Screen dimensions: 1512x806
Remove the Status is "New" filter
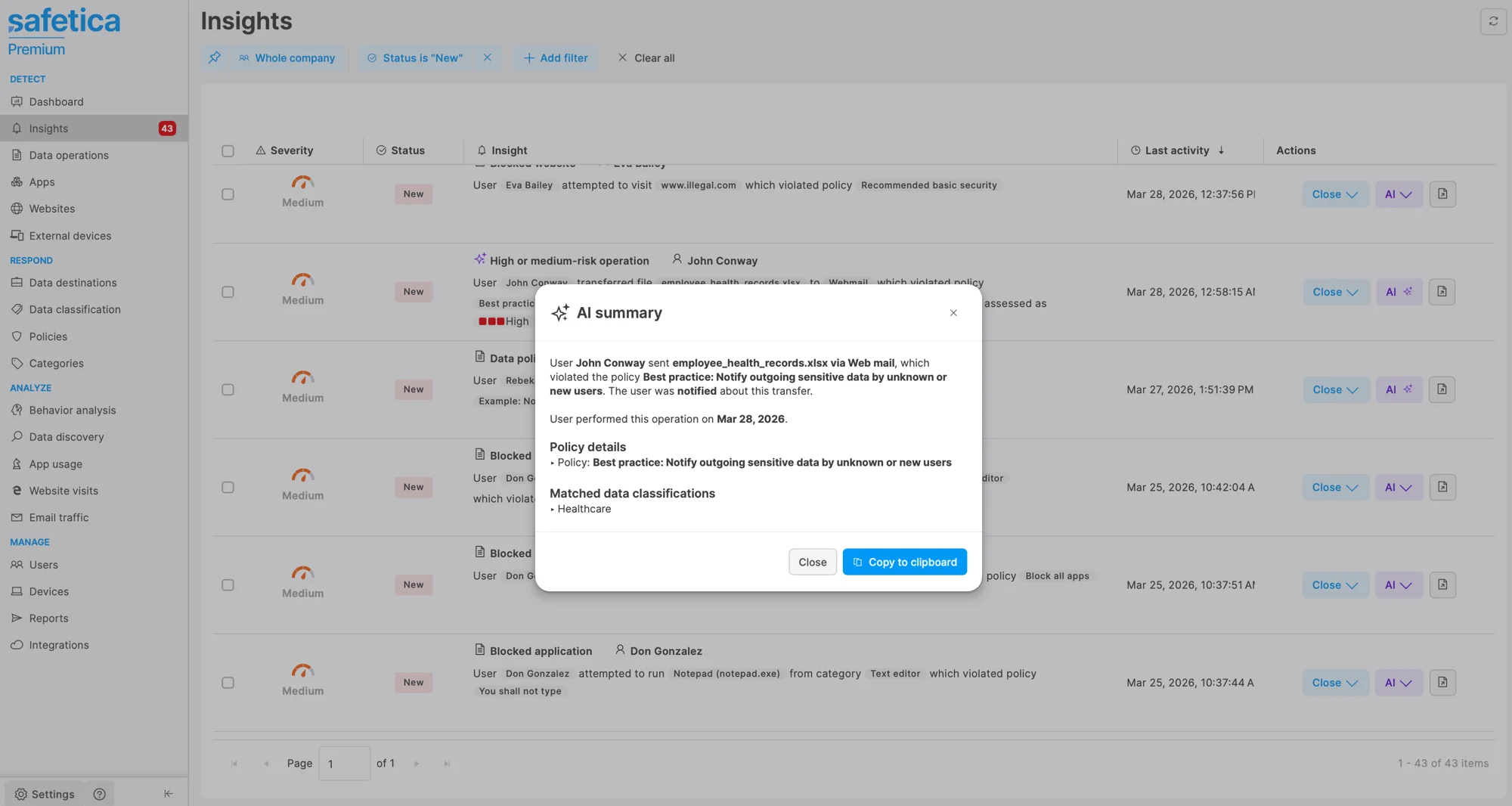pyautogui.click(x=488, y=57)
